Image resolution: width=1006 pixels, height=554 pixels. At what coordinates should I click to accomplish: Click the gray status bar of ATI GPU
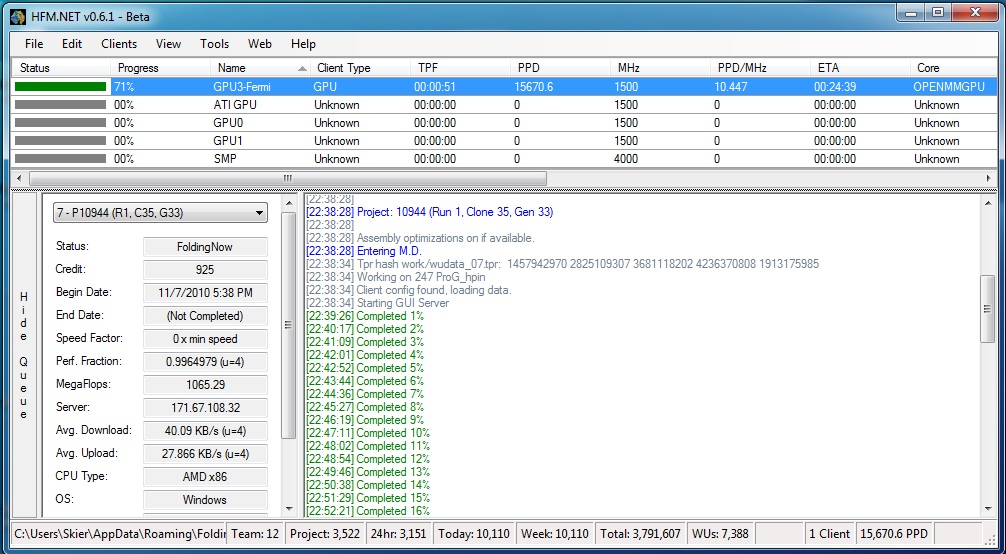(x=60, y=105)
